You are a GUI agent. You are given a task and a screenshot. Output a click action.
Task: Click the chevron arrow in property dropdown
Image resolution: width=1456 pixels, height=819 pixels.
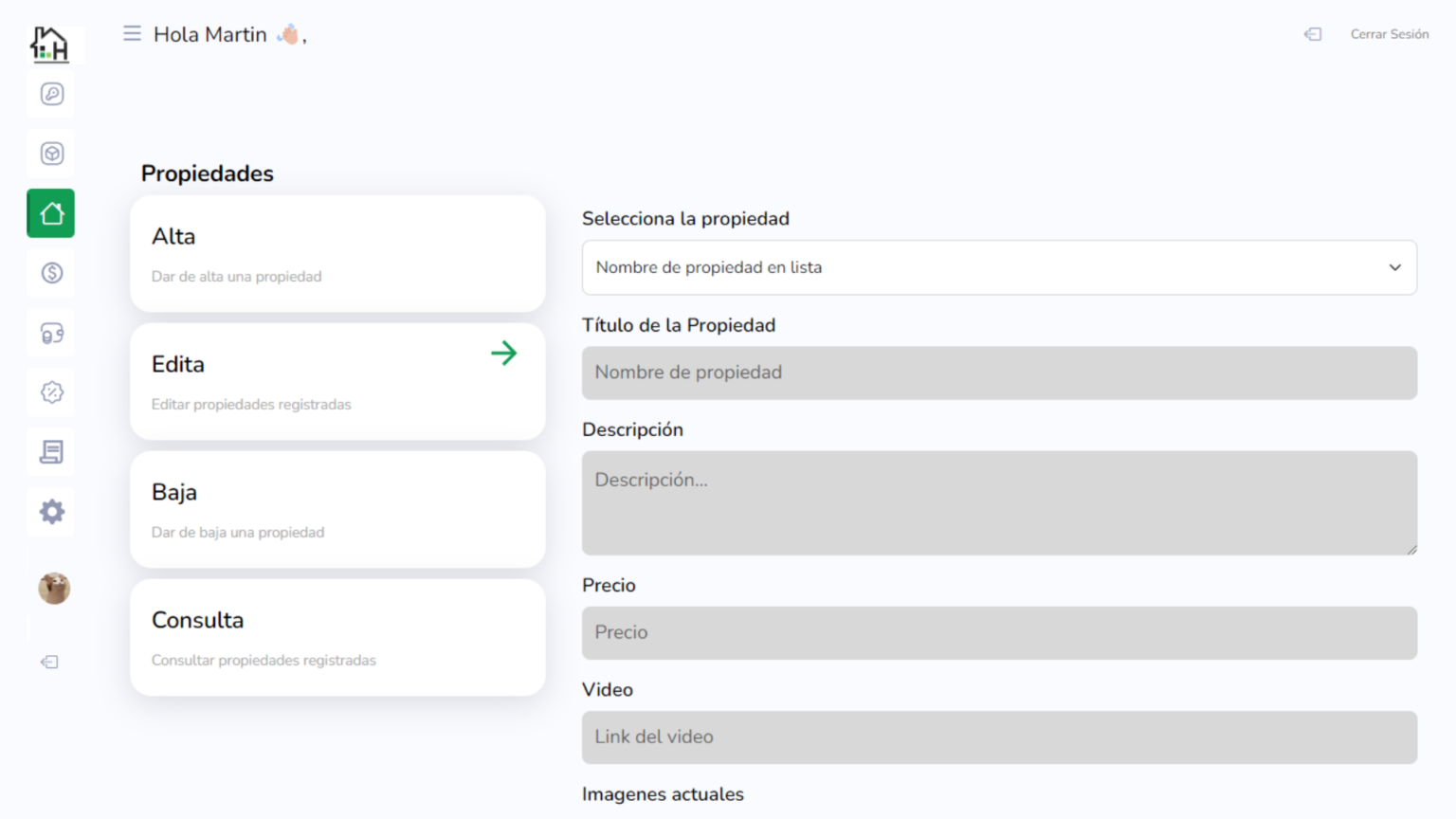[1394, 267]
